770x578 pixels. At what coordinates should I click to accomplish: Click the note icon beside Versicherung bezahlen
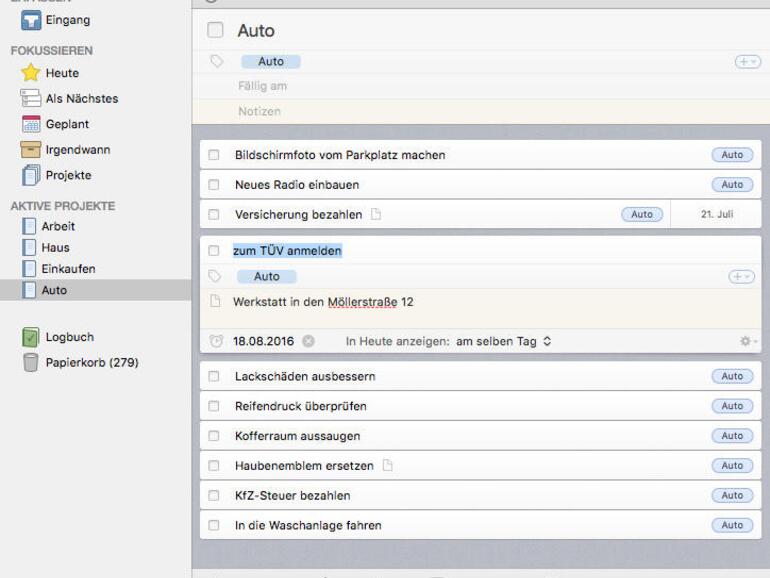(376, 214)
